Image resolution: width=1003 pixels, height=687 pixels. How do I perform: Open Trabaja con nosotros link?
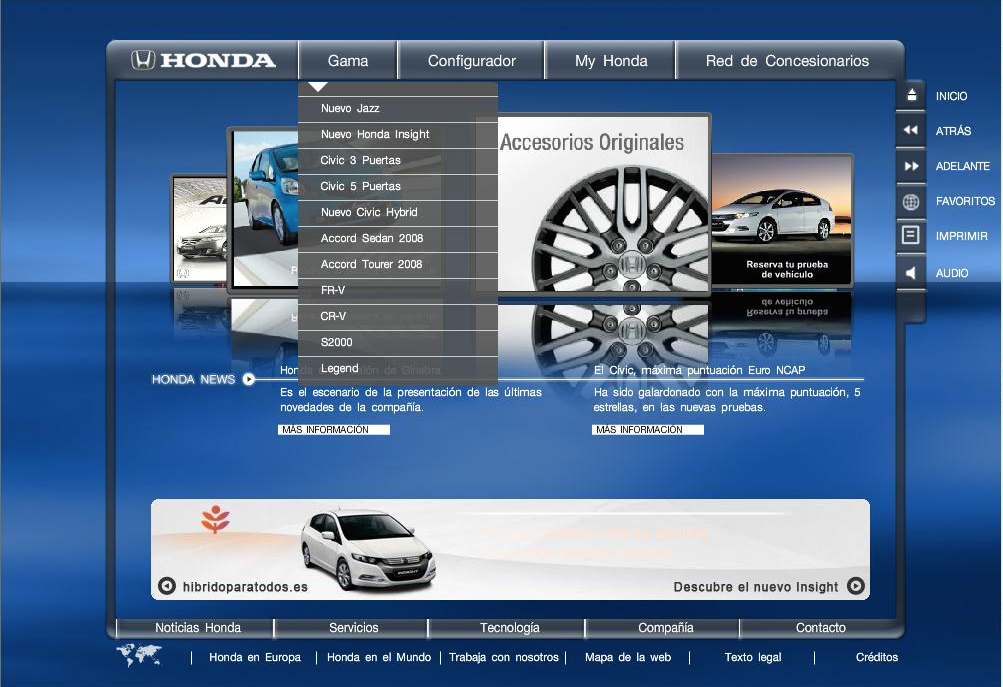(x=503, y=657)
